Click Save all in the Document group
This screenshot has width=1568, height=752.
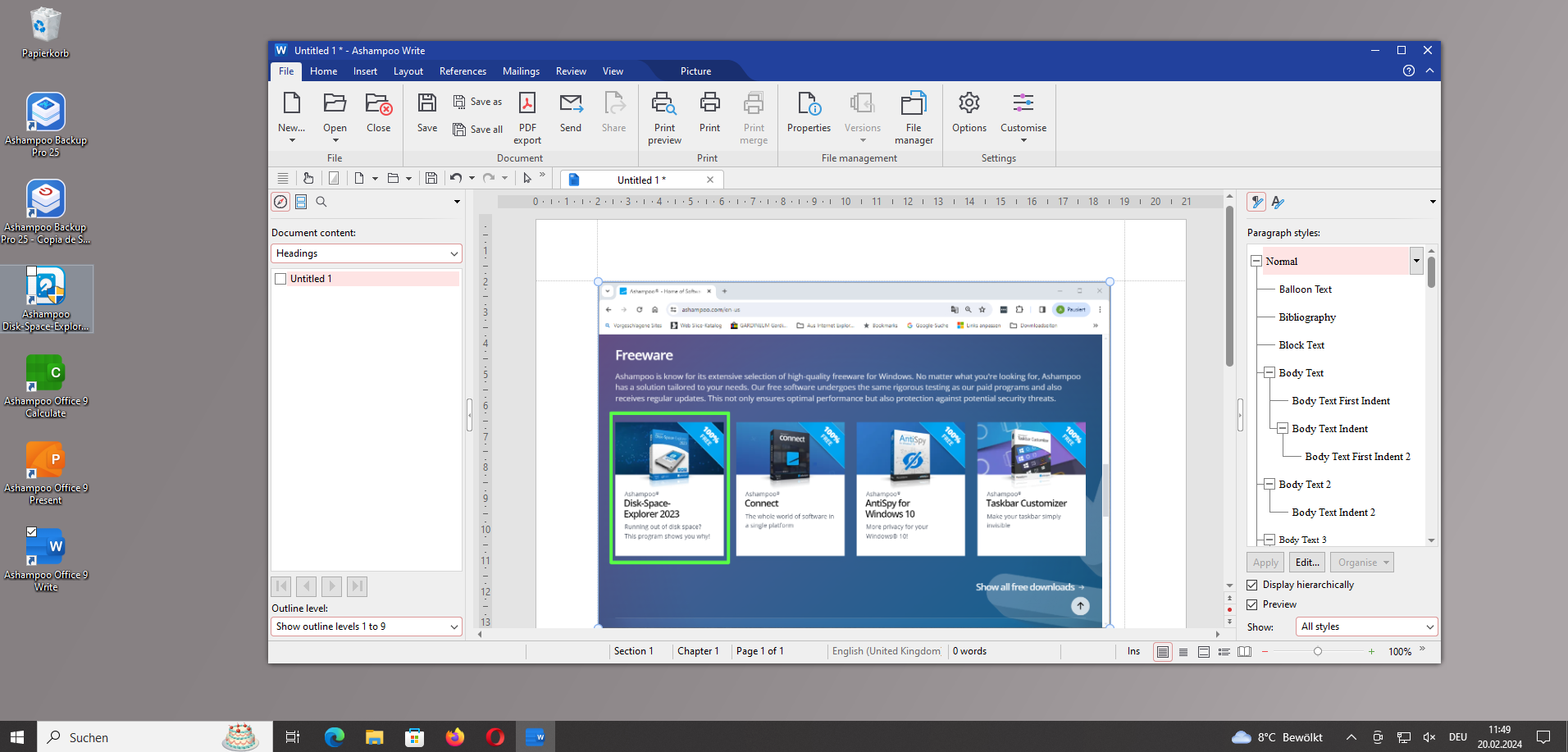[477, 130]
